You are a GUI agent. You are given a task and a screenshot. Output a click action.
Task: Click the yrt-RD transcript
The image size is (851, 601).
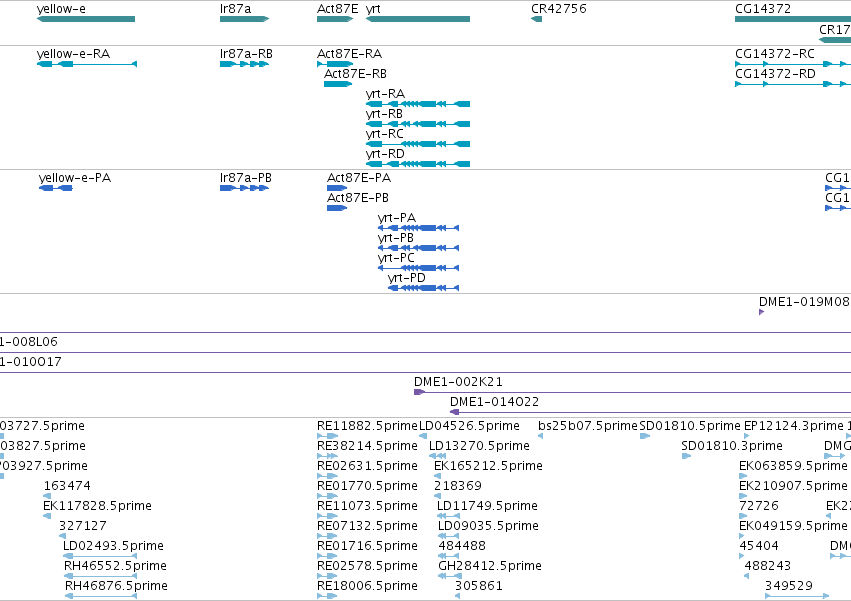[x=418, y=164]
